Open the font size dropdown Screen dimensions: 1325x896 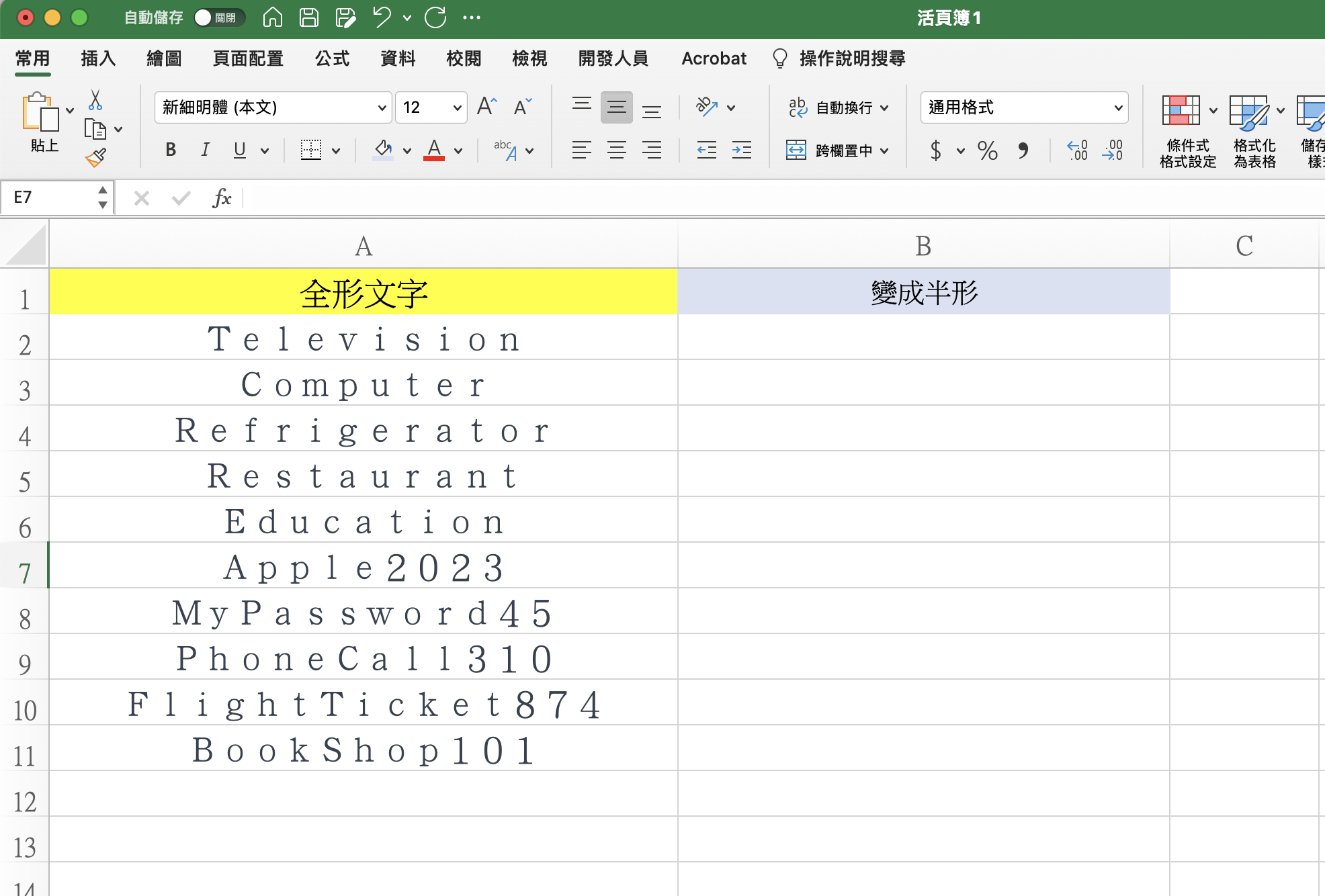(457, 107)
